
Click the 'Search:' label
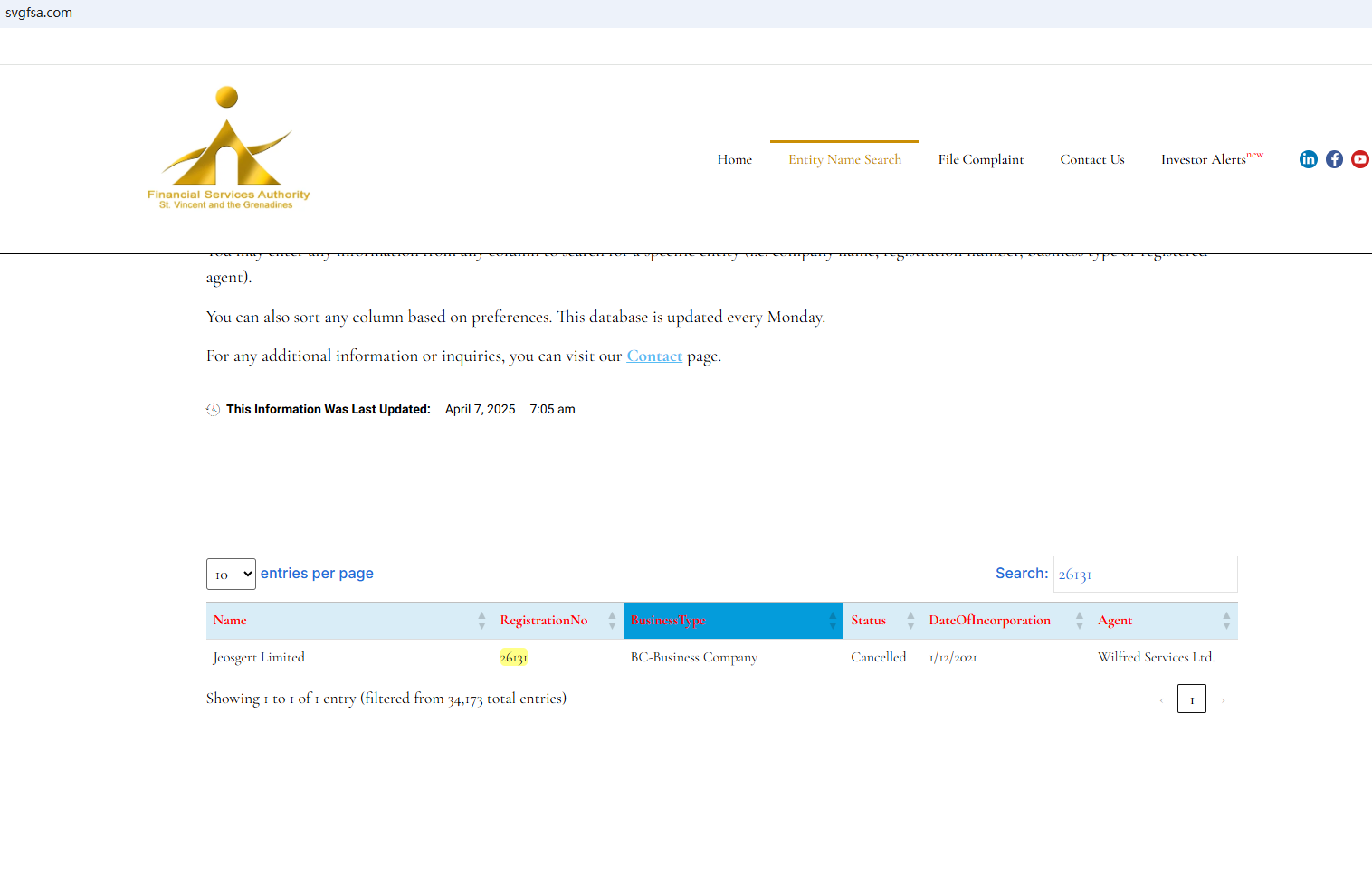pyautogui.click(x=1022, y=574)
